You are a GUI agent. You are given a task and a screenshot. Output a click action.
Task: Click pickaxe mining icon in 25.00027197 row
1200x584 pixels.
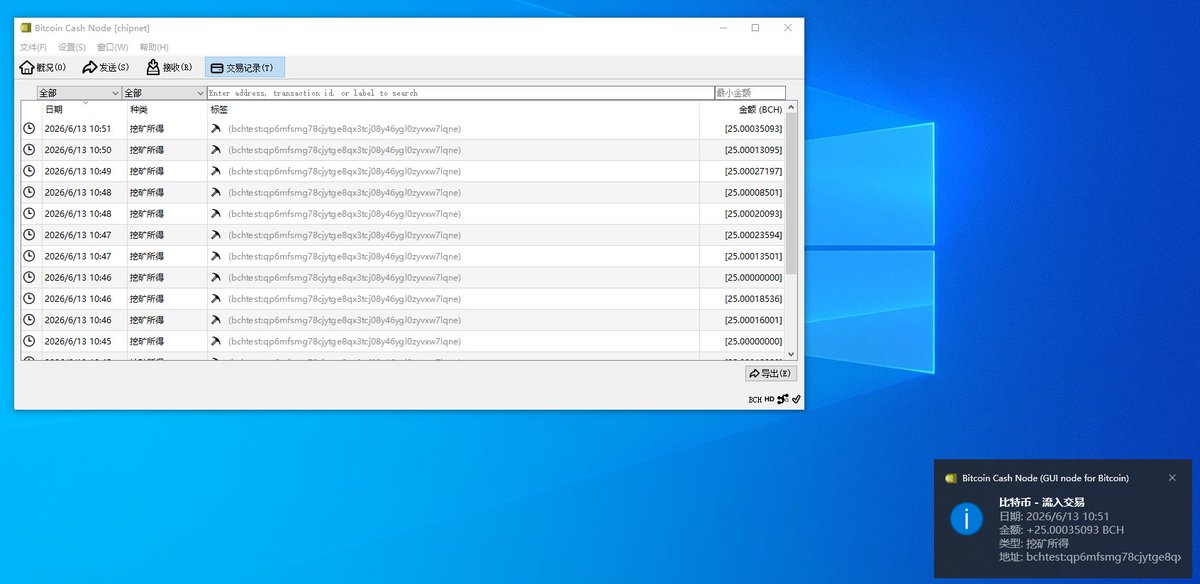point(215,171)
